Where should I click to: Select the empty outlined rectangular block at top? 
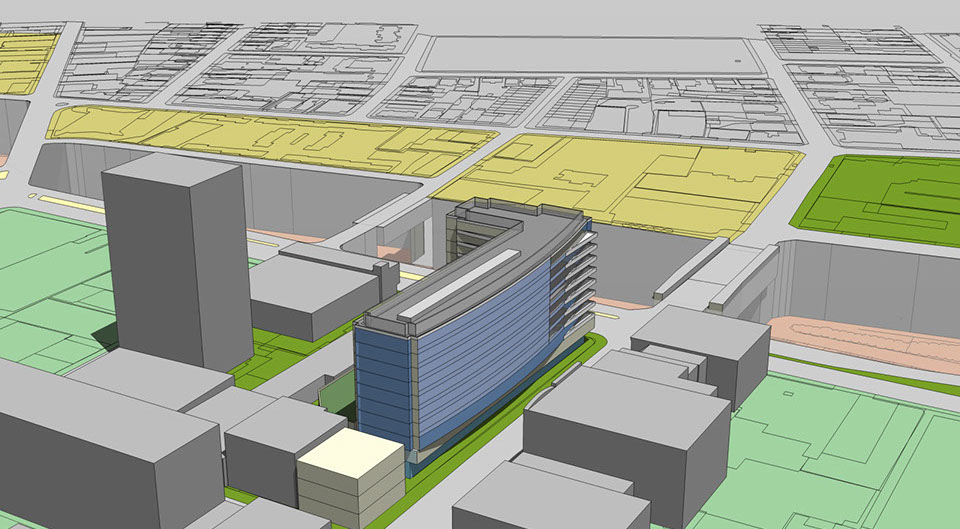pos(590,55)
